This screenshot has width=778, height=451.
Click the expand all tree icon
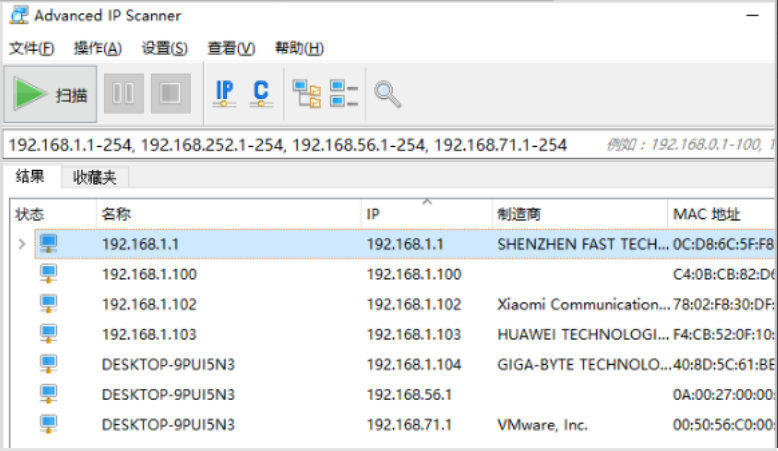pos(306,94)
